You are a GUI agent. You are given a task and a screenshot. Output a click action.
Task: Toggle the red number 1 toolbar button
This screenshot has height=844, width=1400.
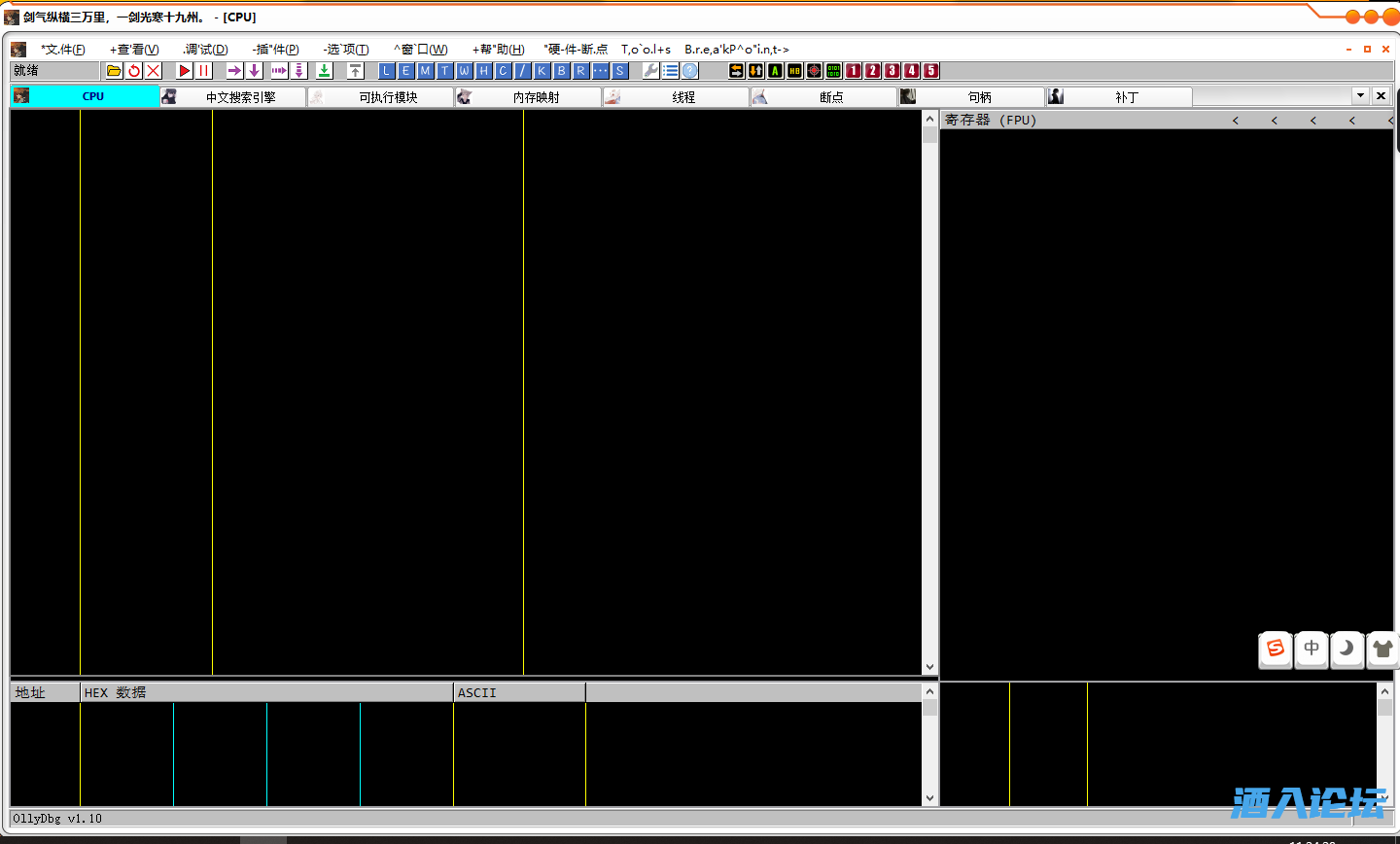point(853,71)
